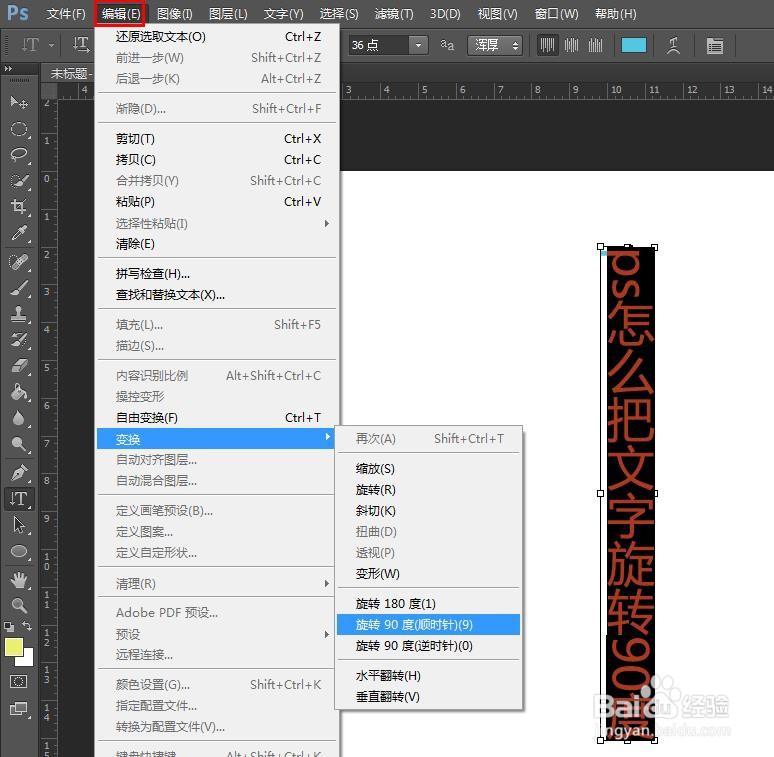Open the 文件(F) menu
The height and width of the screenshot is (757, 774).
tap(66, 14)
